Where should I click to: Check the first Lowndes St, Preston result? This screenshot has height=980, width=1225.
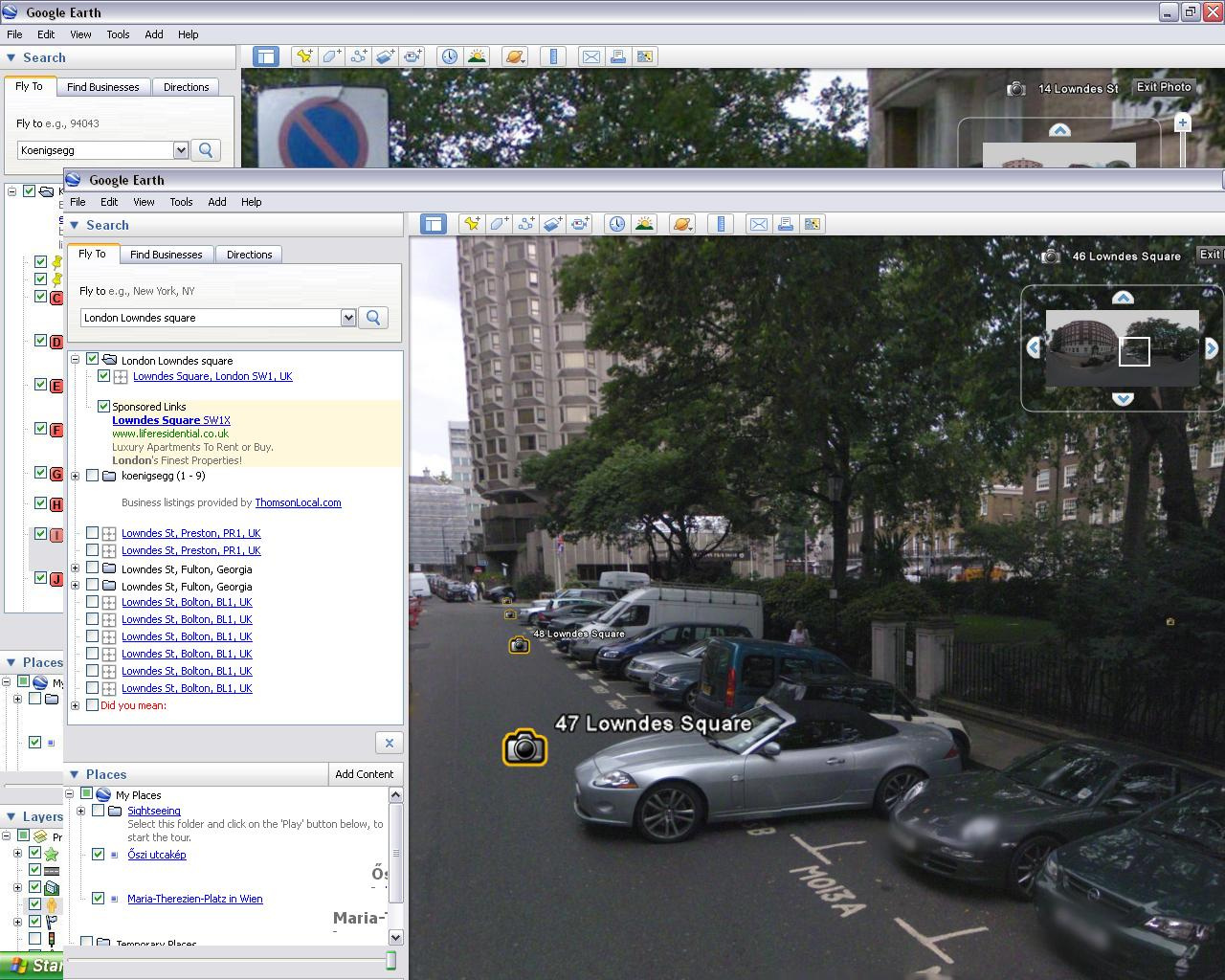click(92, 533)
